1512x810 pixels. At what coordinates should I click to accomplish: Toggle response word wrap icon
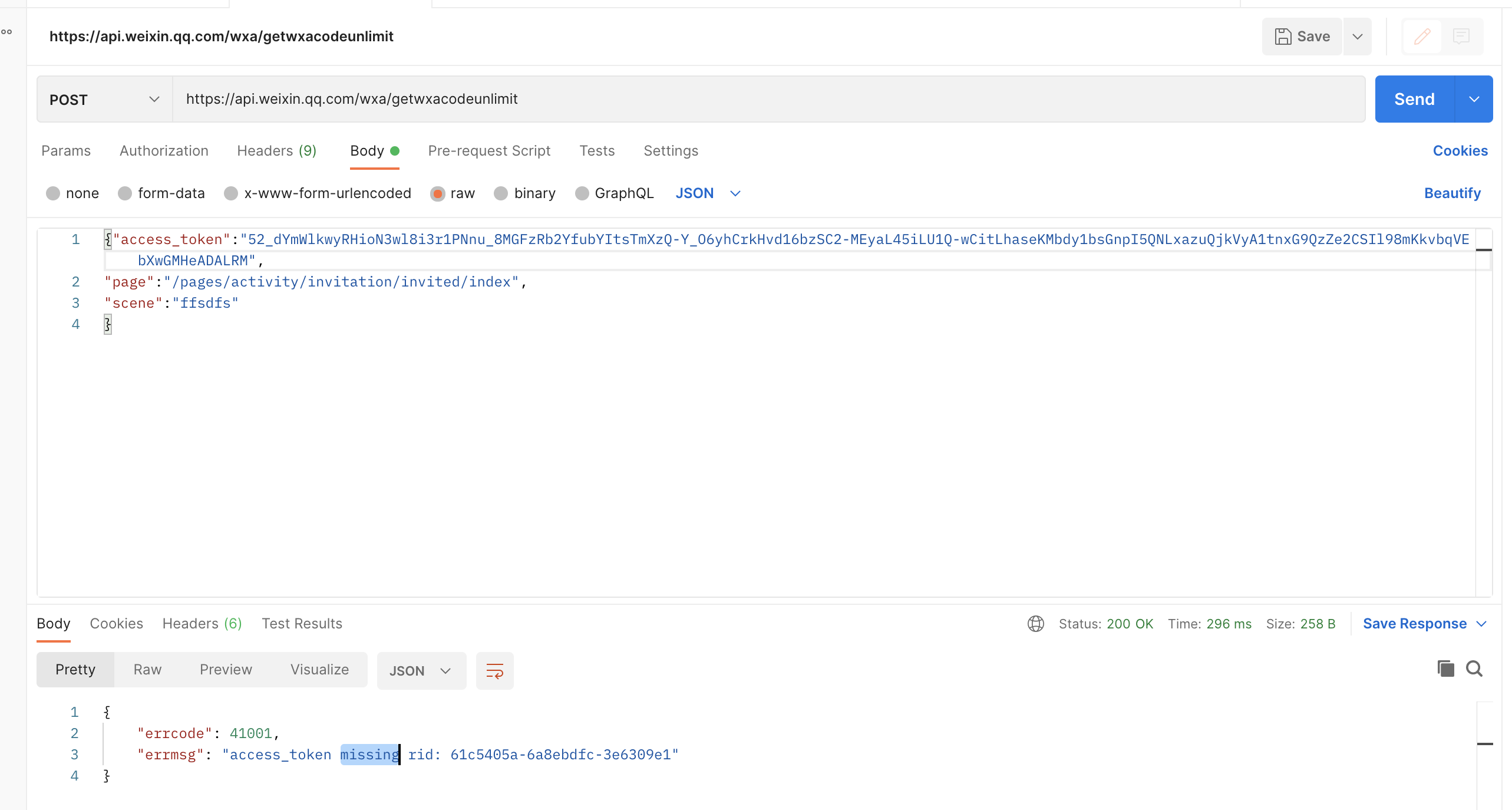[x=494, y=671]
